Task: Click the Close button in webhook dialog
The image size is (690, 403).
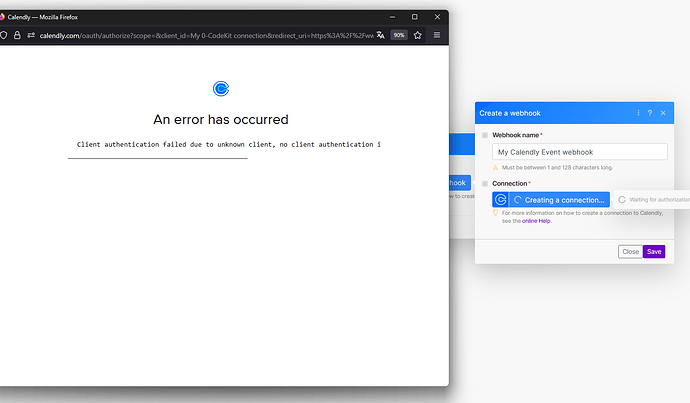Action: tap(630, 252)
